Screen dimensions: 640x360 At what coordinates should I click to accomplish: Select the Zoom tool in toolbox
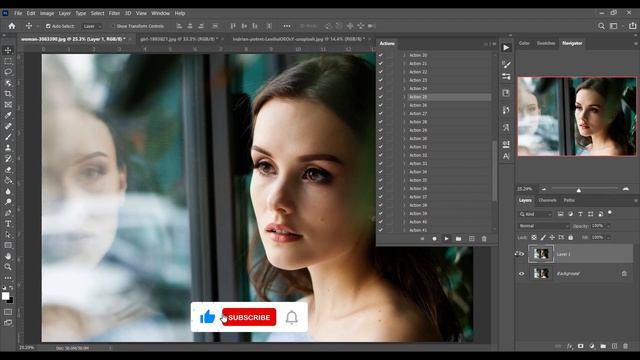point(8,267)
